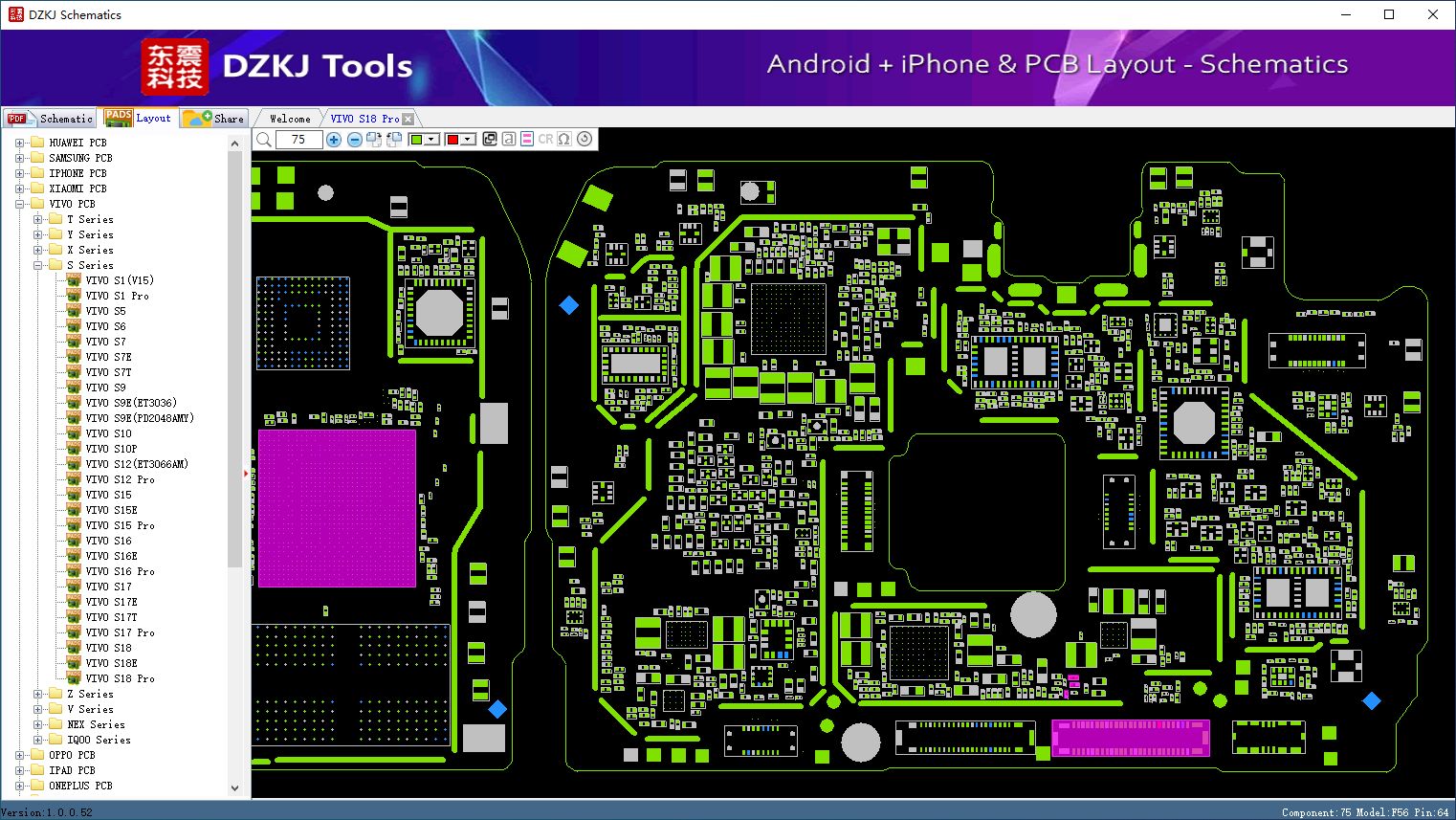This screenshot has height=820, width=1456.
Task: Select the X Series folder
Action: pyautogui.click(x=90, y=250)
